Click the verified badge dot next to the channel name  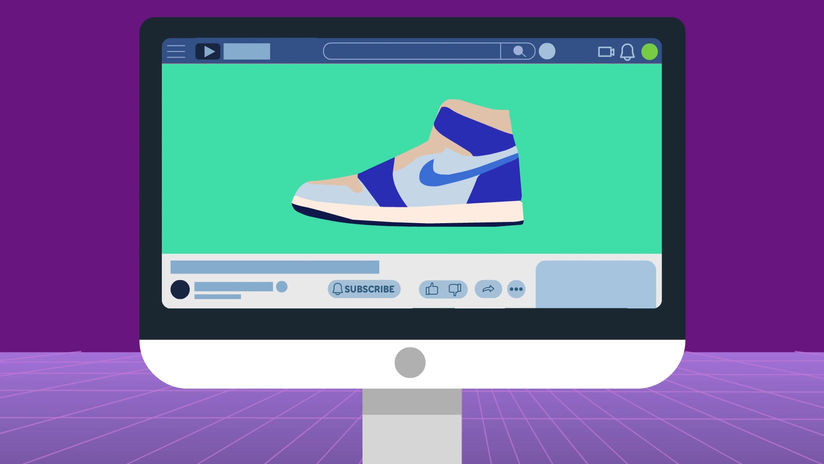pyautogui.click(x=282, y=286)
